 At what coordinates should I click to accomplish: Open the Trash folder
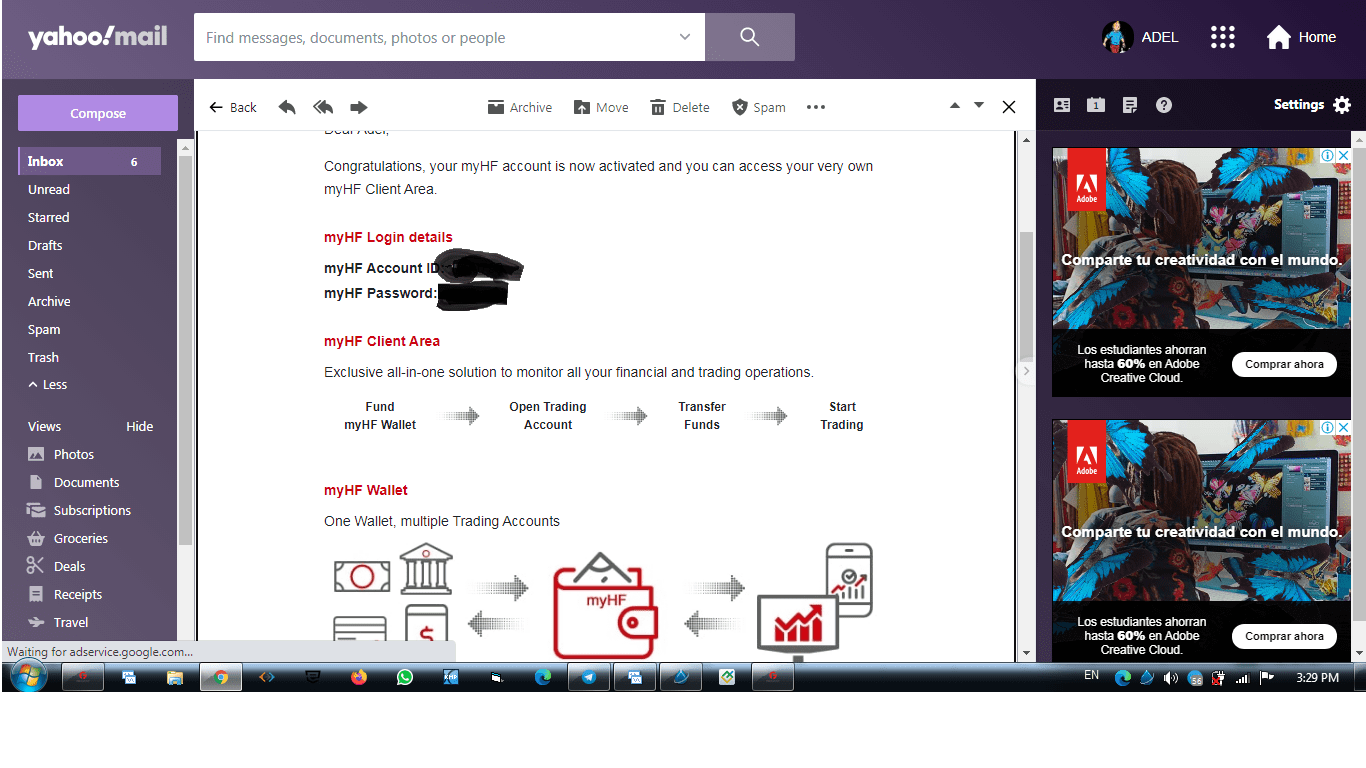(x=43, y=357)
